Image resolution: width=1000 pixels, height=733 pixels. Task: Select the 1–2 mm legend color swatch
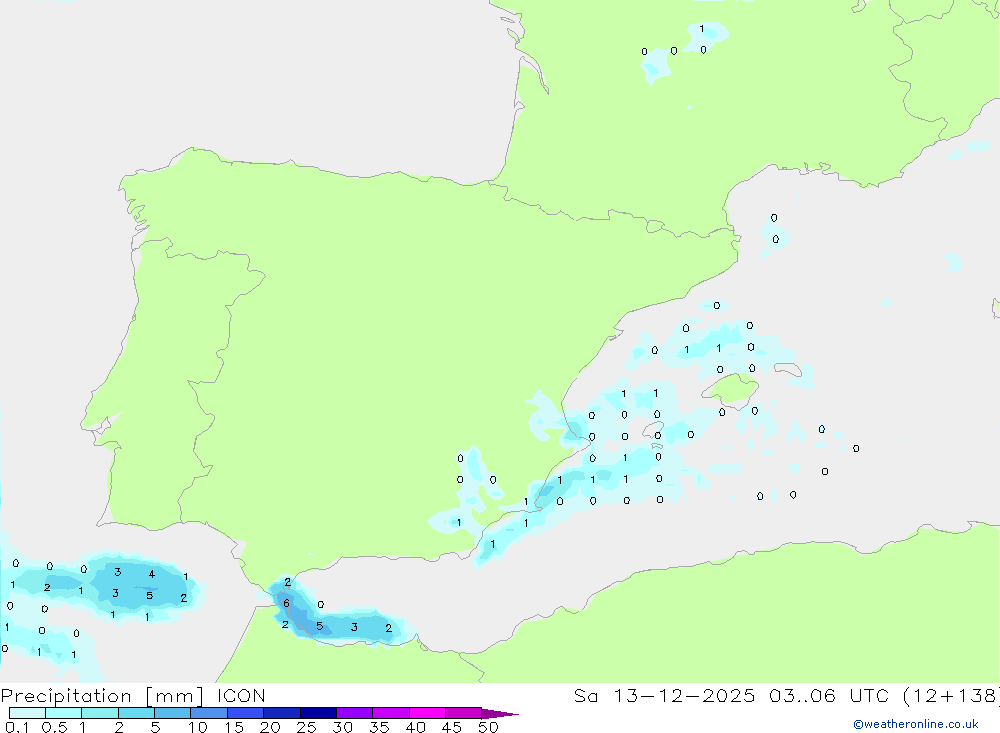(99, 713)
